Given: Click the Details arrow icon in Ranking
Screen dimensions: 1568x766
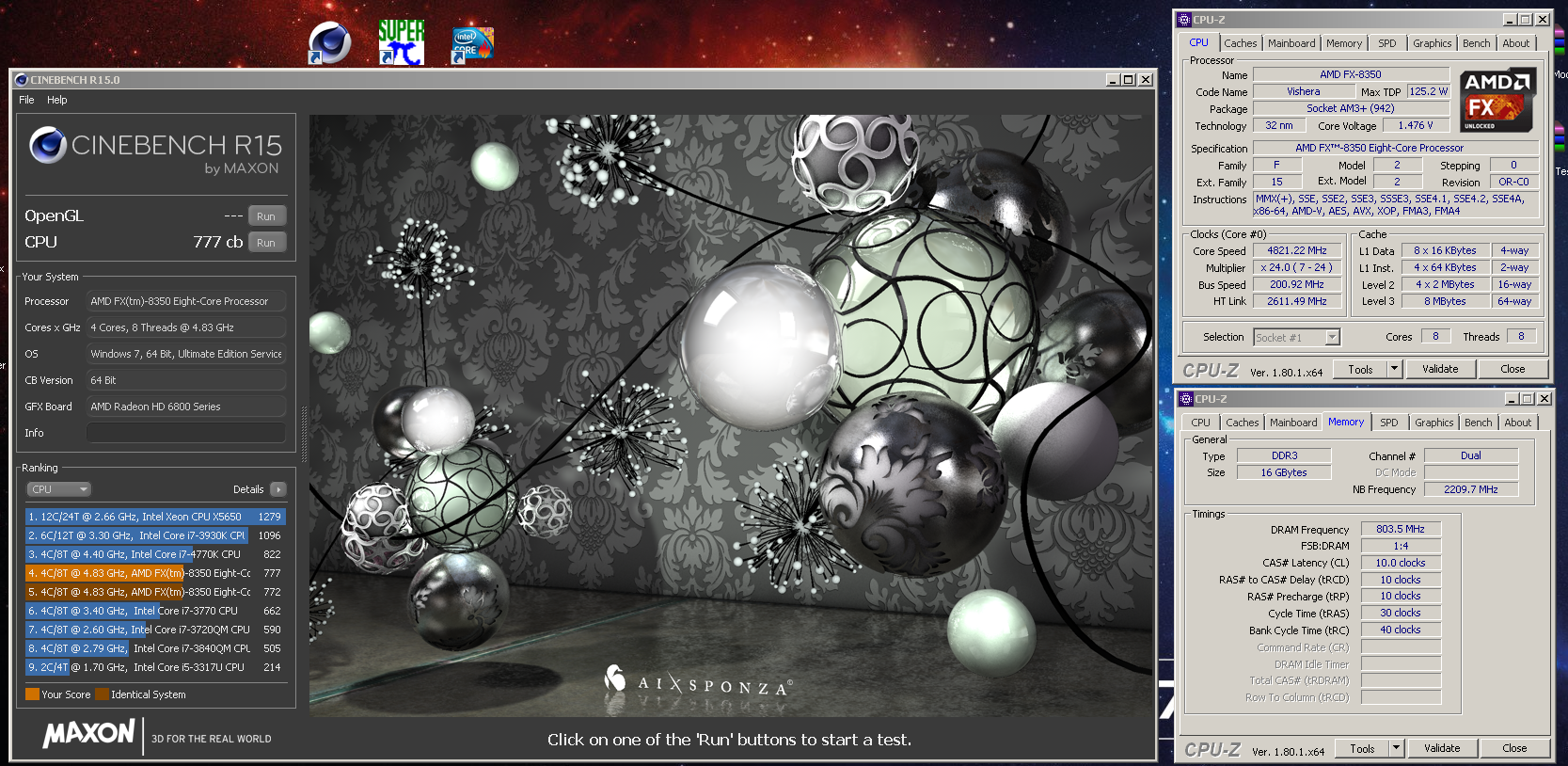Looking at the screenshot, I should 278,489.
